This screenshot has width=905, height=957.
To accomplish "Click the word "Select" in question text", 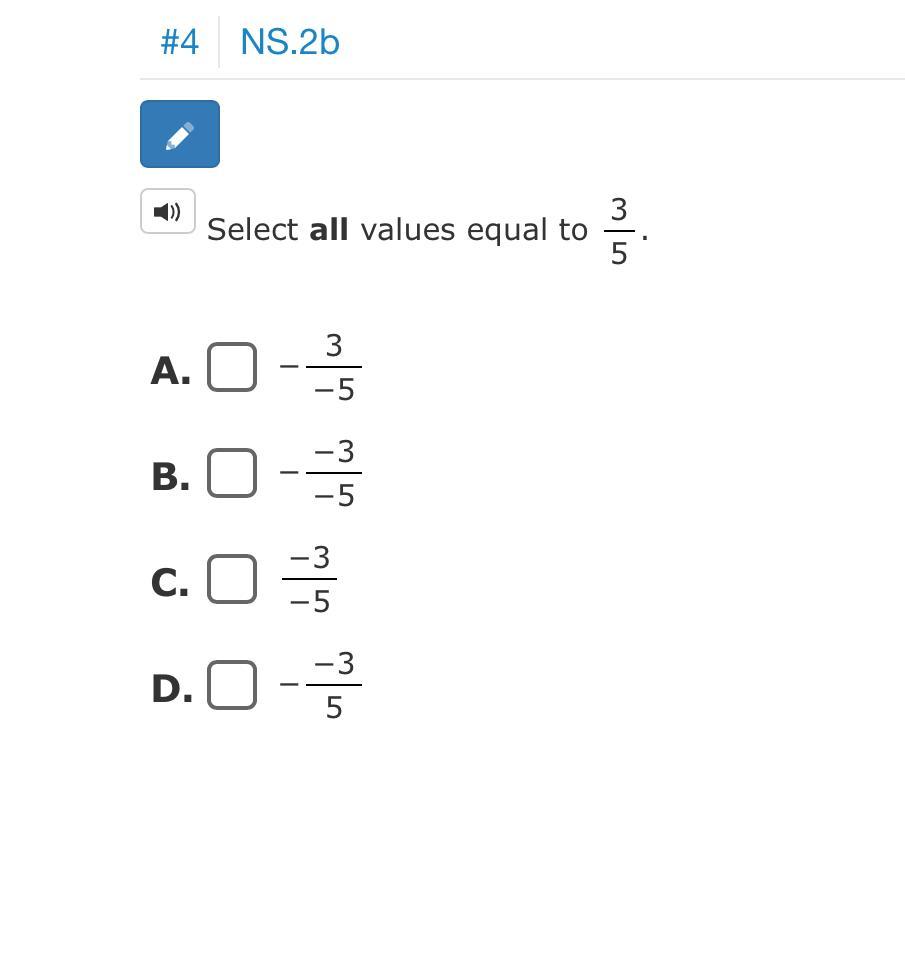I will pyautogui.click(x=252, y=230).
